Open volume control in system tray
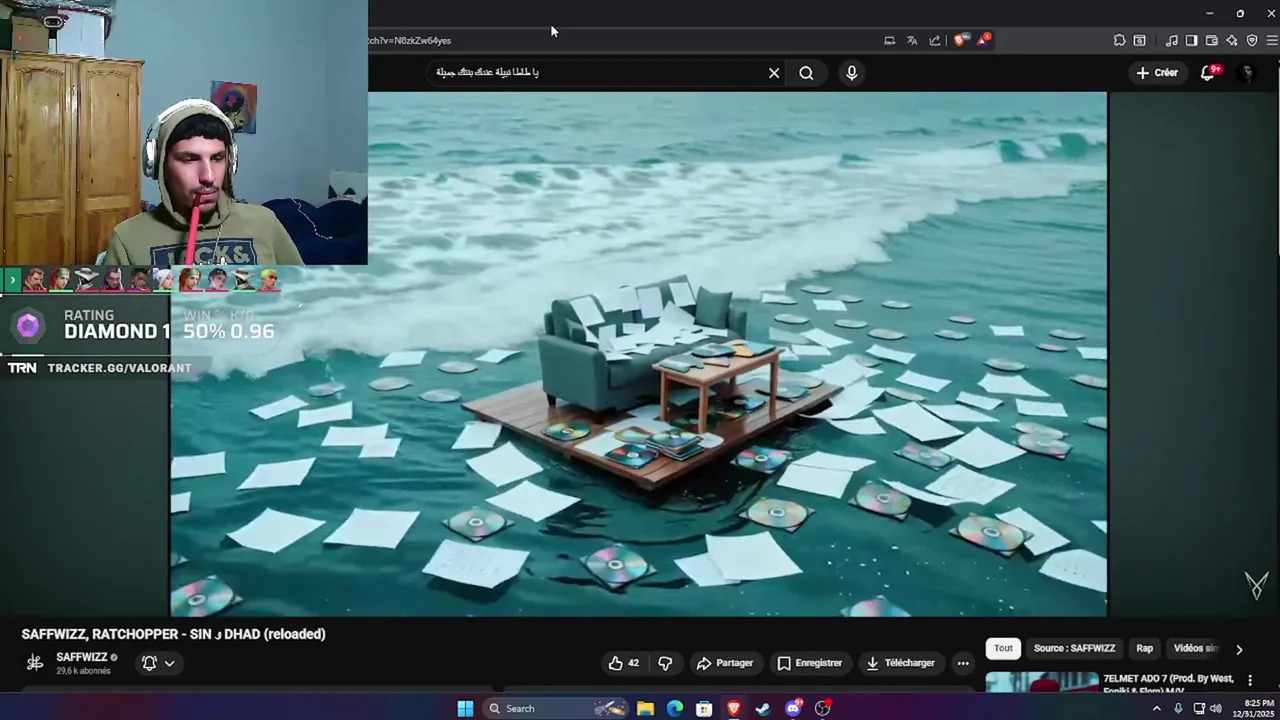This screenshot has width=1280, height=720. (x=1216, y=708)
